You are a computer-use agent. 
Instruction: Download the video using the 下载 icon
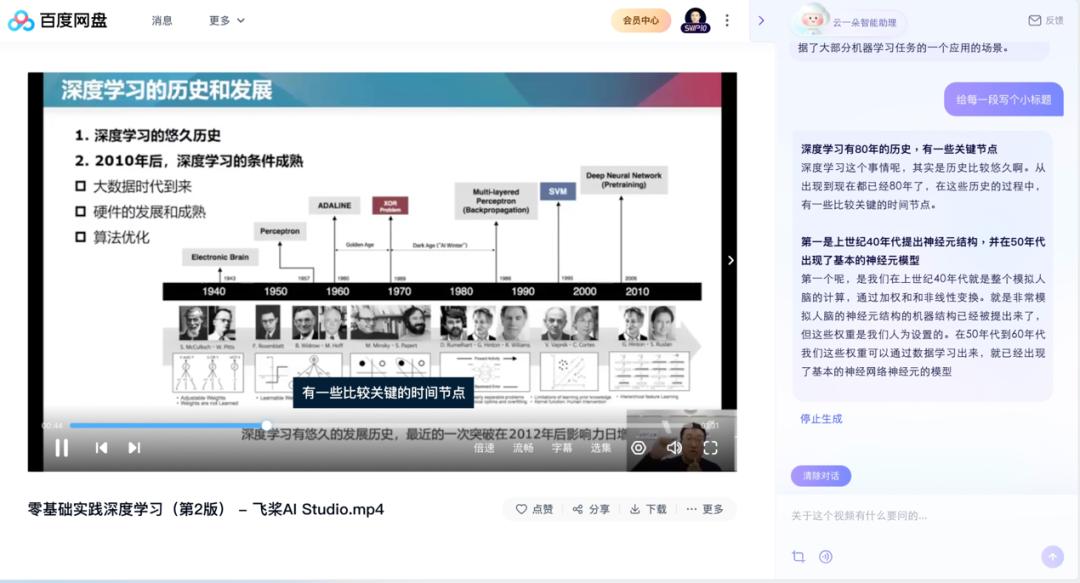coord(649,509)
